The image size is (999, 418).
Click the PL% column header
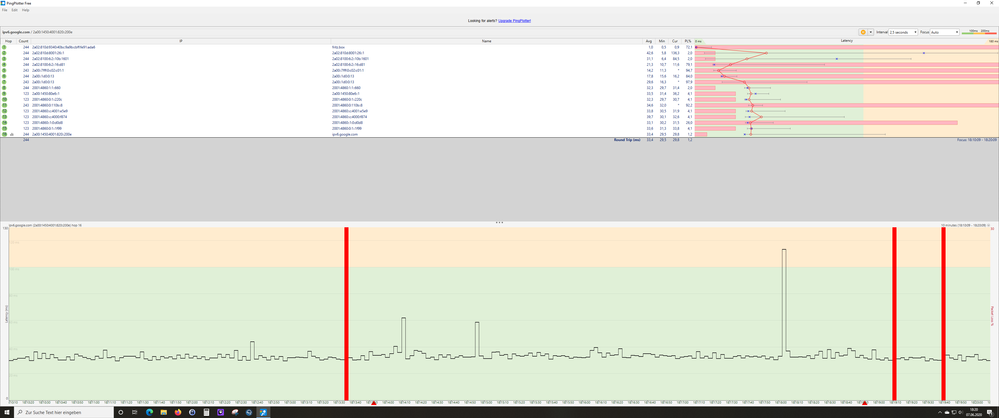pyautogui.click(x=687, y=41)
